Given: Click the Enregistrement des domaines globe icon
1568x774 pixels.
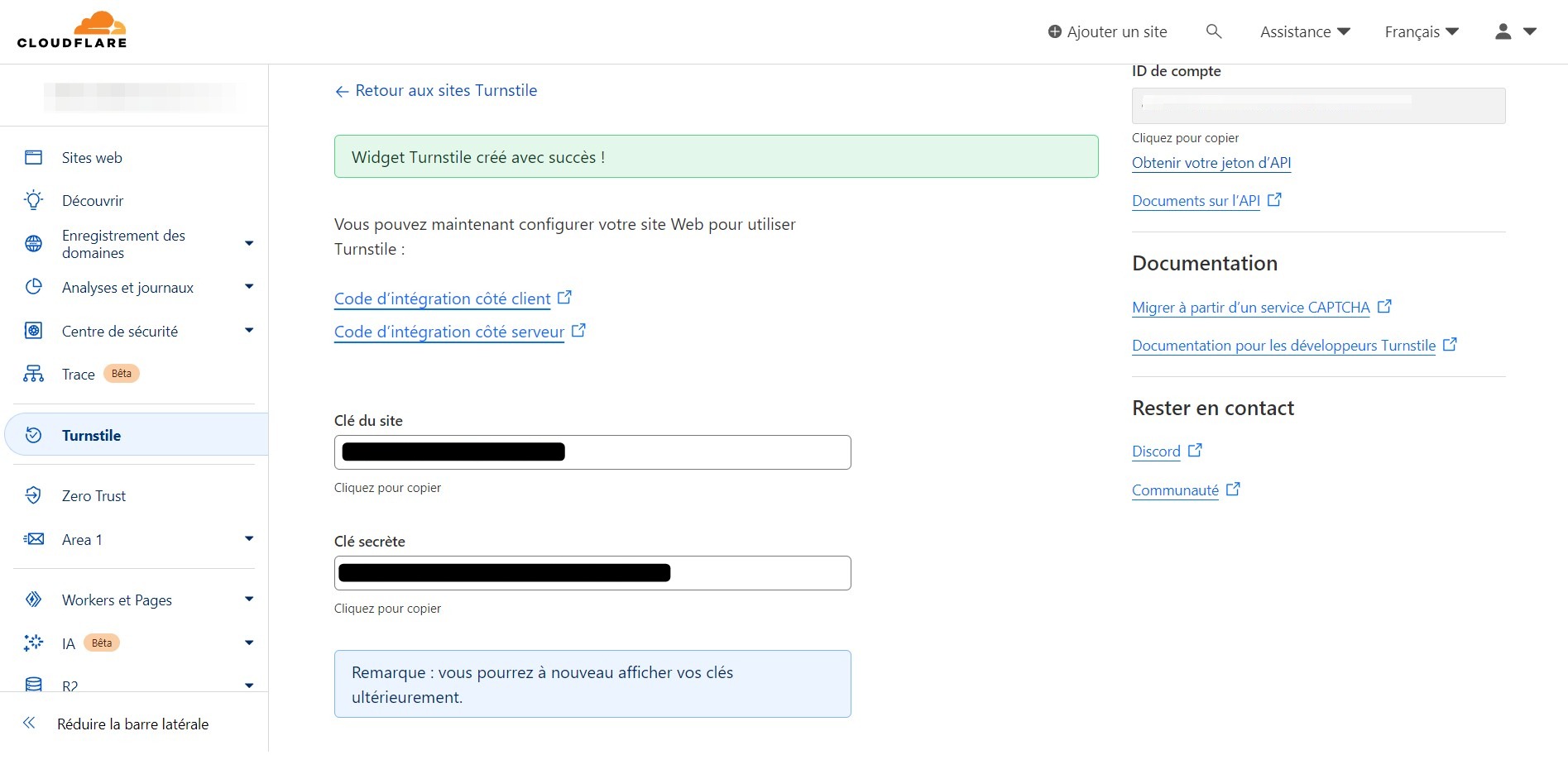Looking at the screenshot, I should (33, 243).
